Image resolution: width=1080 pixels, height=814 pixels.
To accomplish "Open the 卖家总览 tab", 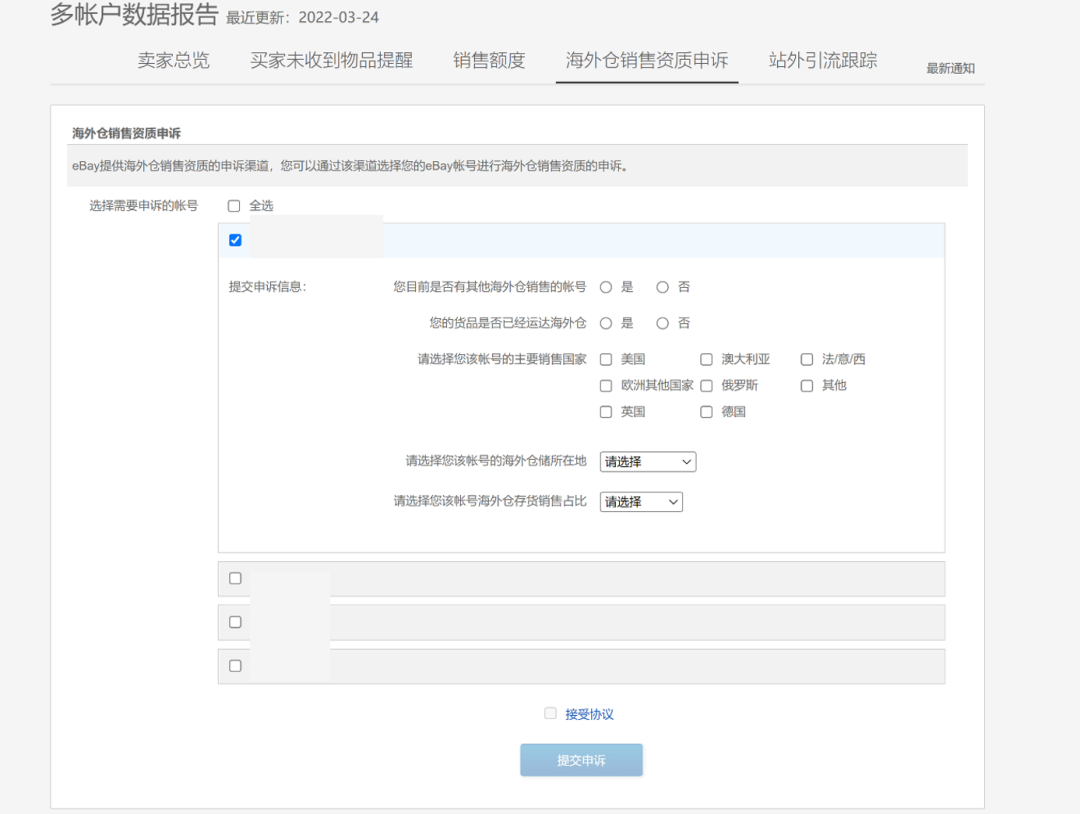I will pos(174,60).
